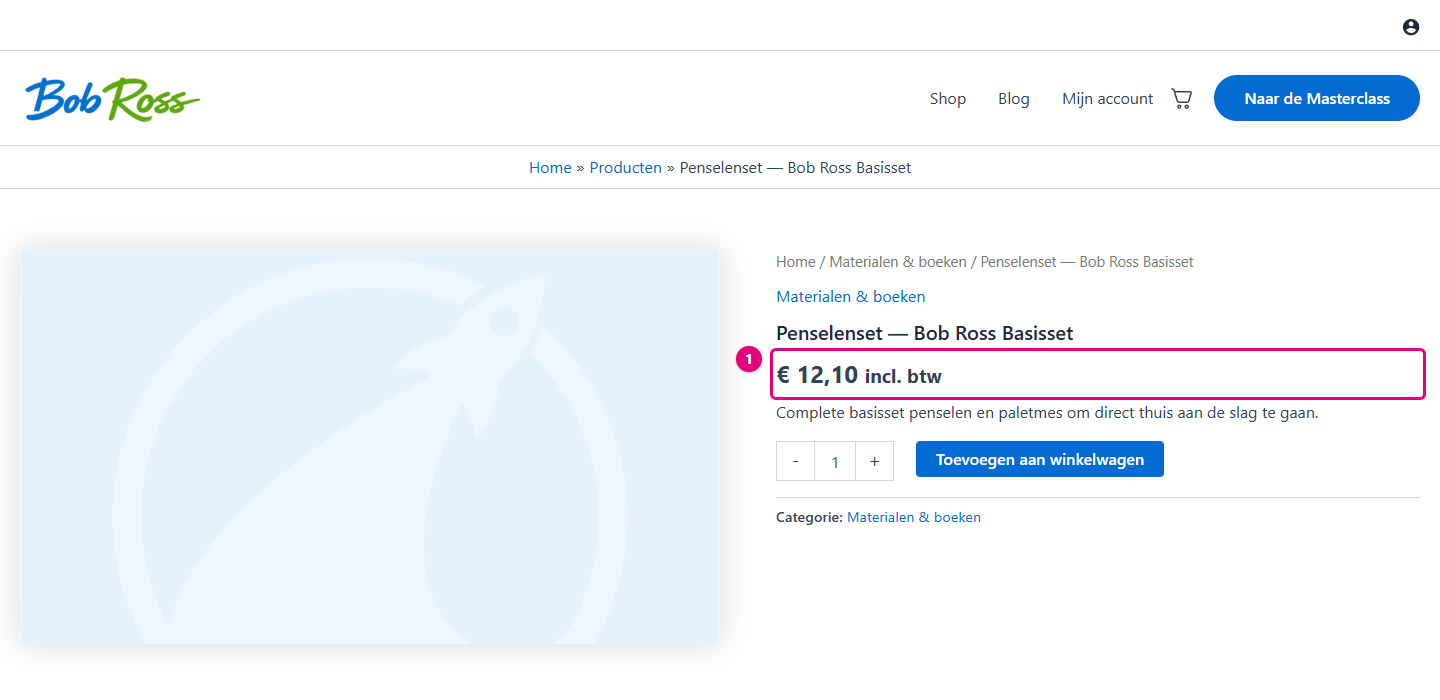This screenshot has height=700, width=1440.
Task: Click the Naar de Masterclass button
Action: pos(1317,98)
